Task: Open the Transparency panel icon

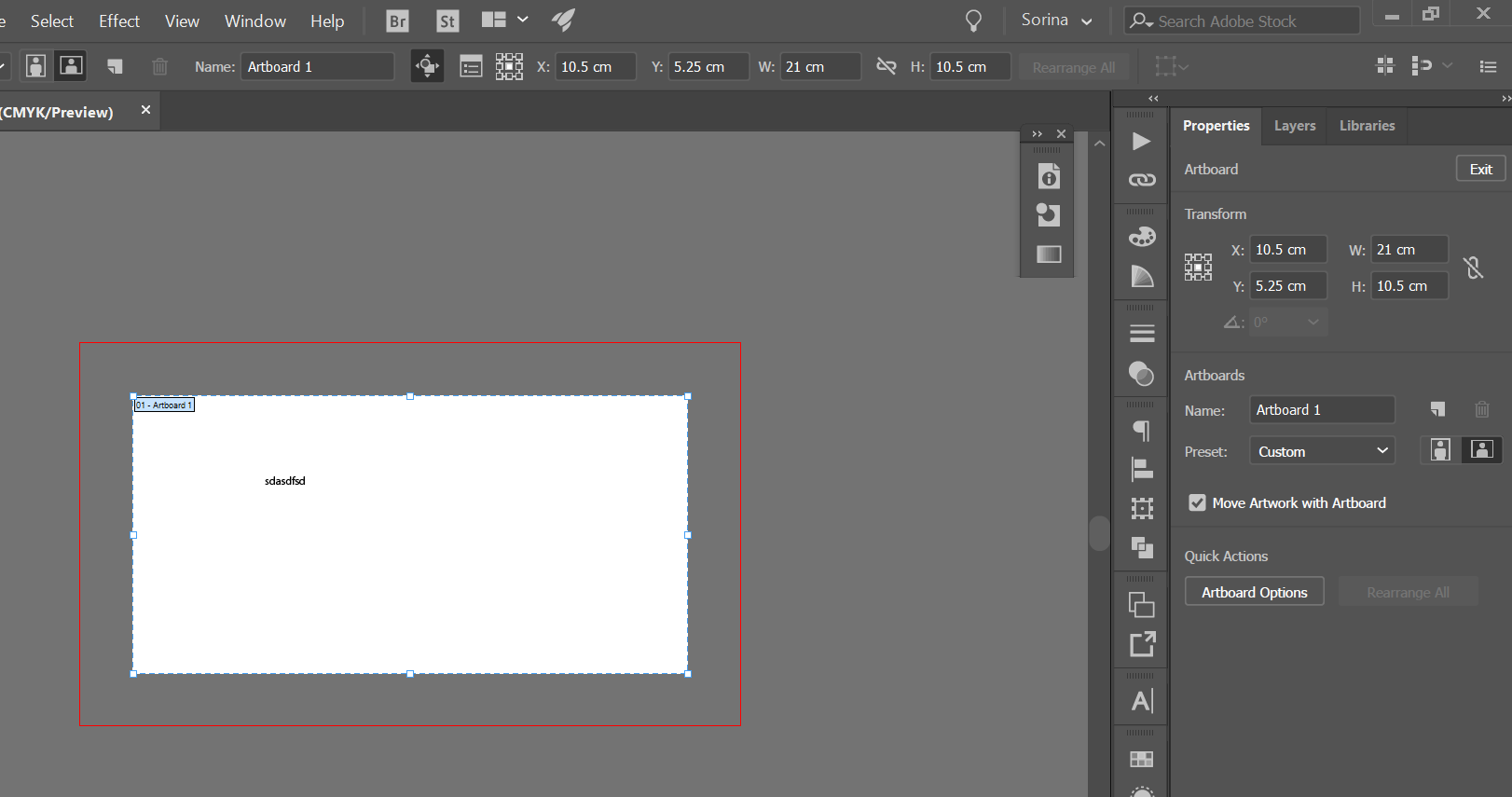Action: (x=1142, y=374)
